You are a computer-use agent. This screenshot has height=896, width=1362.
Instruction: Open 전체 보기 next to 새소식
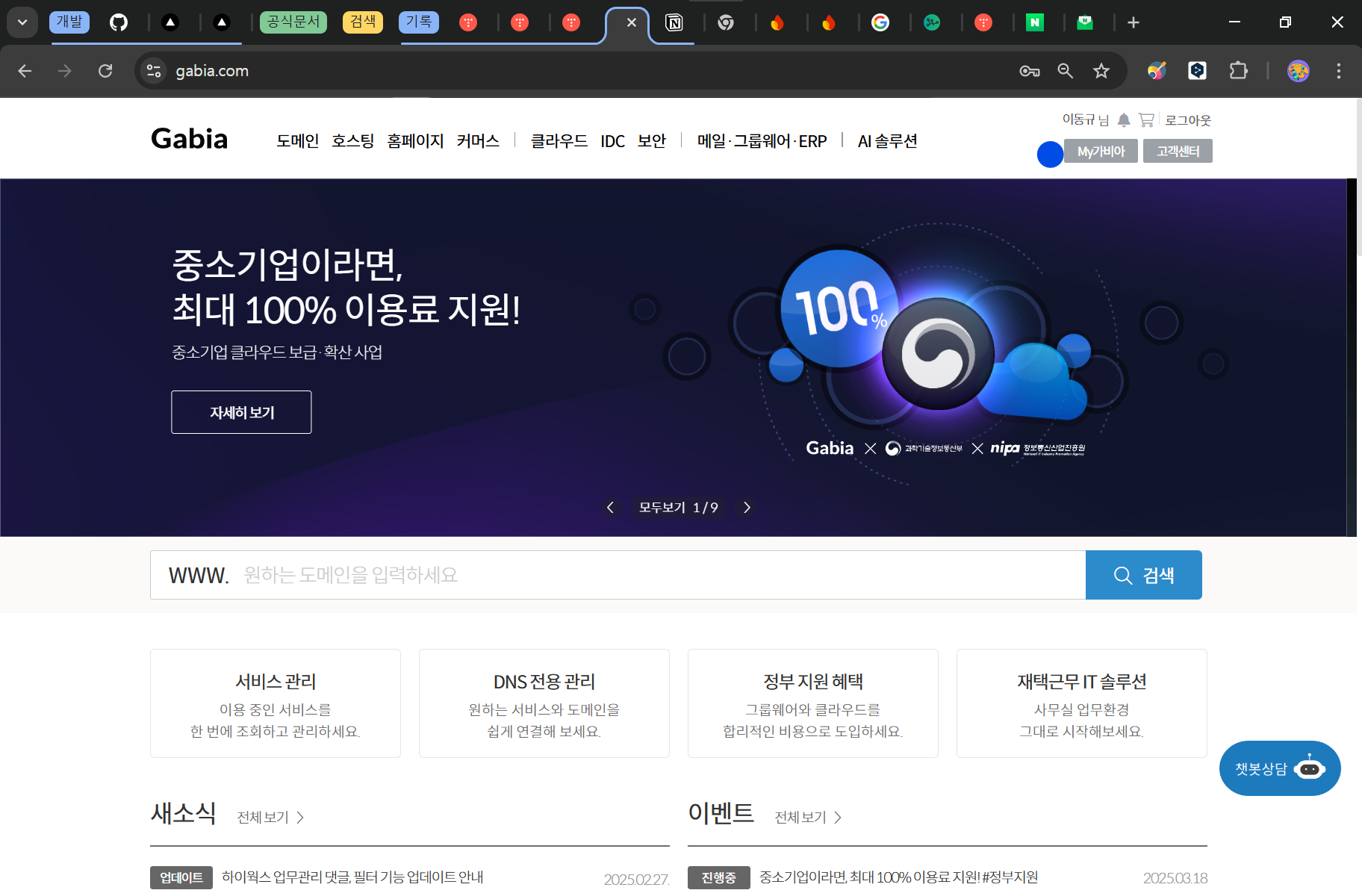(x=270, y=818)
